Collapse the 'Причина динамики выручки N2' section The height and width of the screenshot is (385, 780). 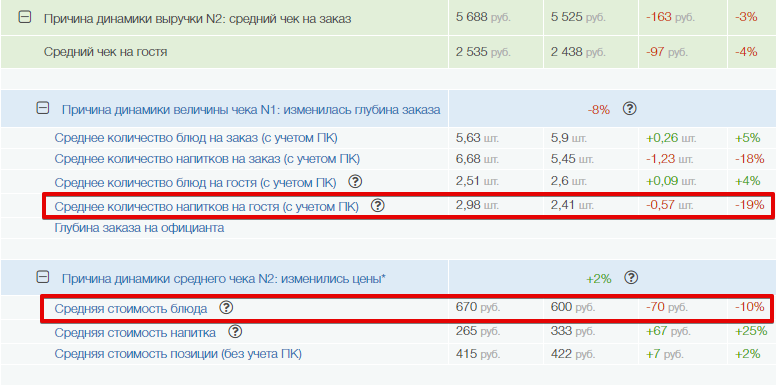click(25, 17)
